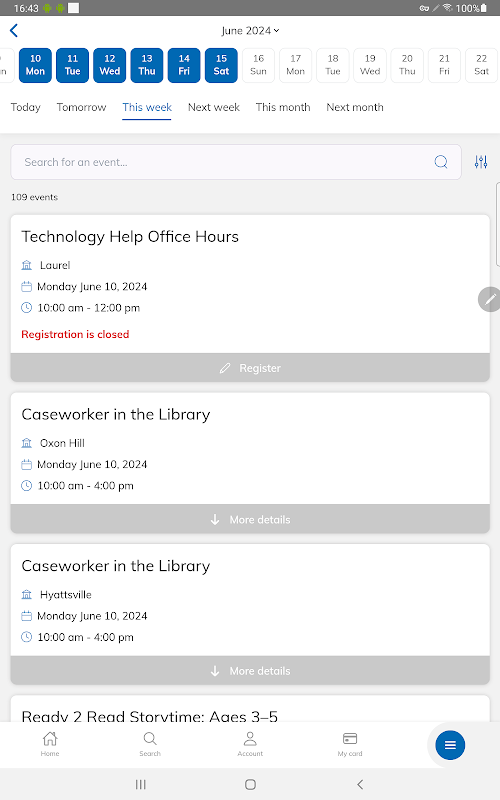Image resolution: width=500 pixels, height=800 pixels.
Task: Click the Registration is closed notice
Action: (x=75, y=334)
